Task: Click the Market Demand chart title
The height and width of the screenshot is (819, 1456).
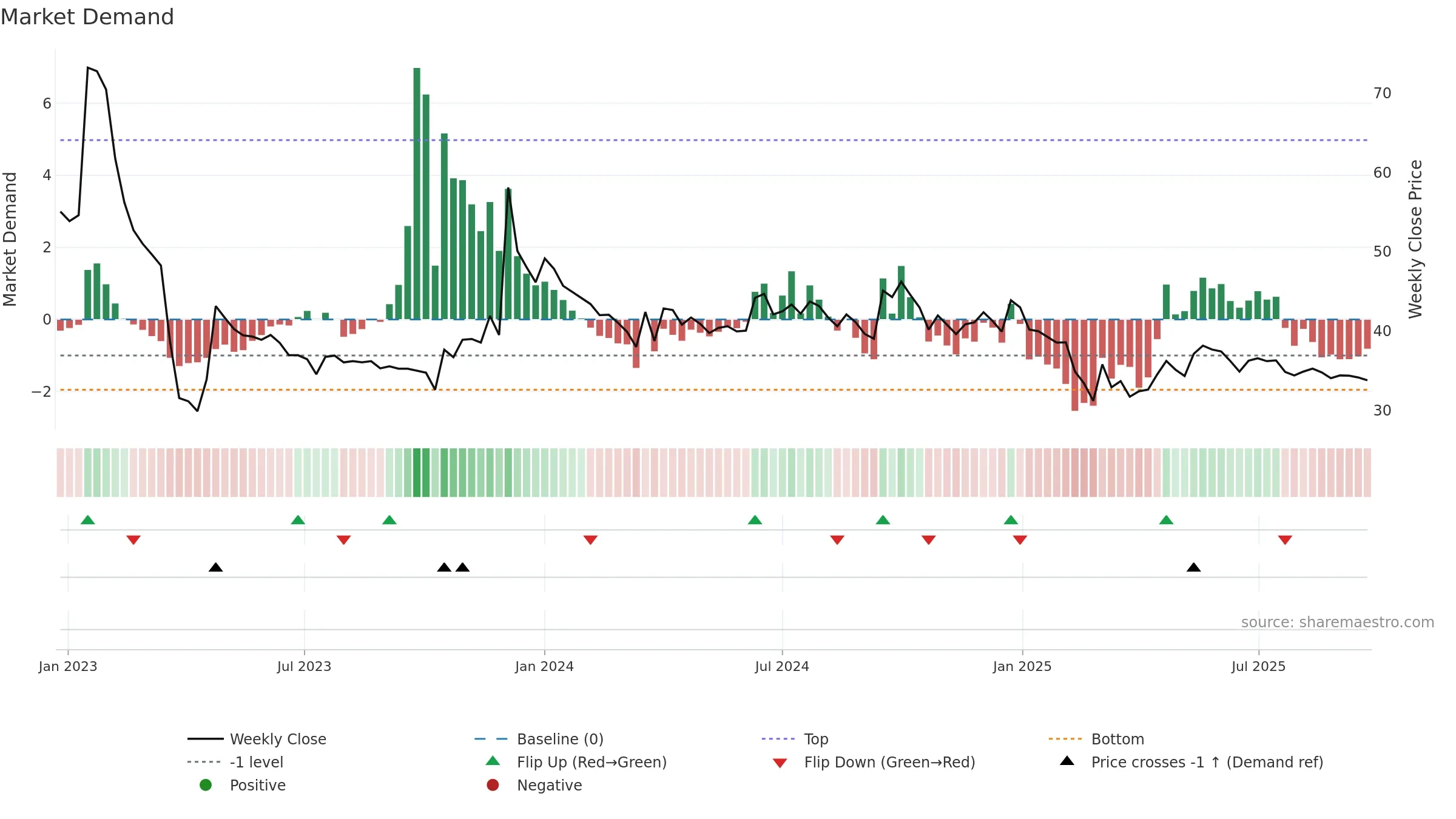Action: tap(87, 17)
